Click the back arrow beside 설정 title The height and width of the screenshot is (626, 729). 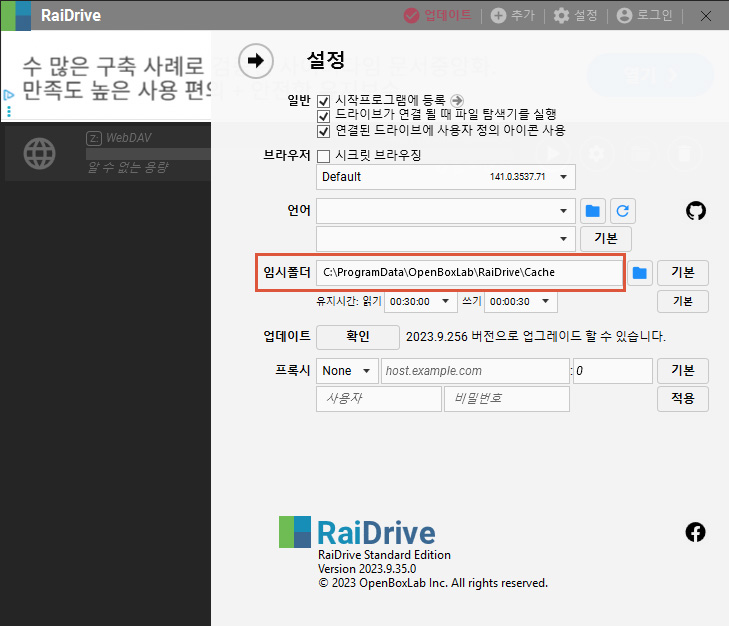[x=255, y=61]
